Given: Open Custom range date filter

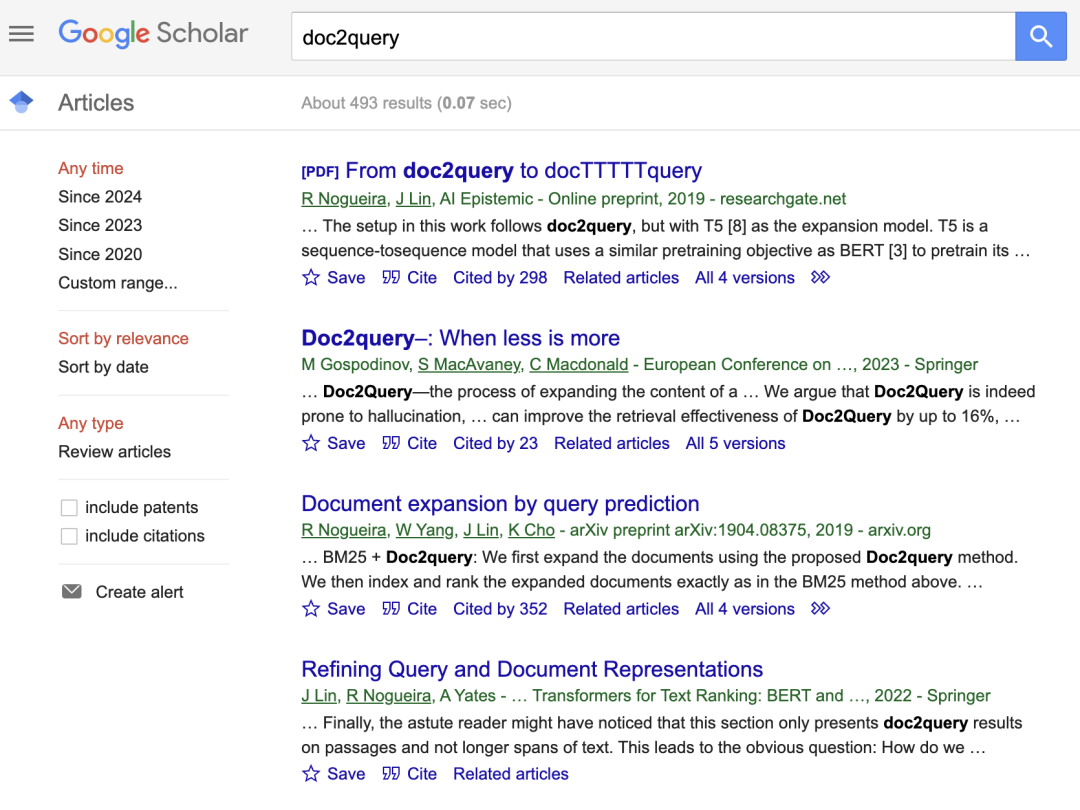Looking at the screenshot, I should tap(117, 283).
